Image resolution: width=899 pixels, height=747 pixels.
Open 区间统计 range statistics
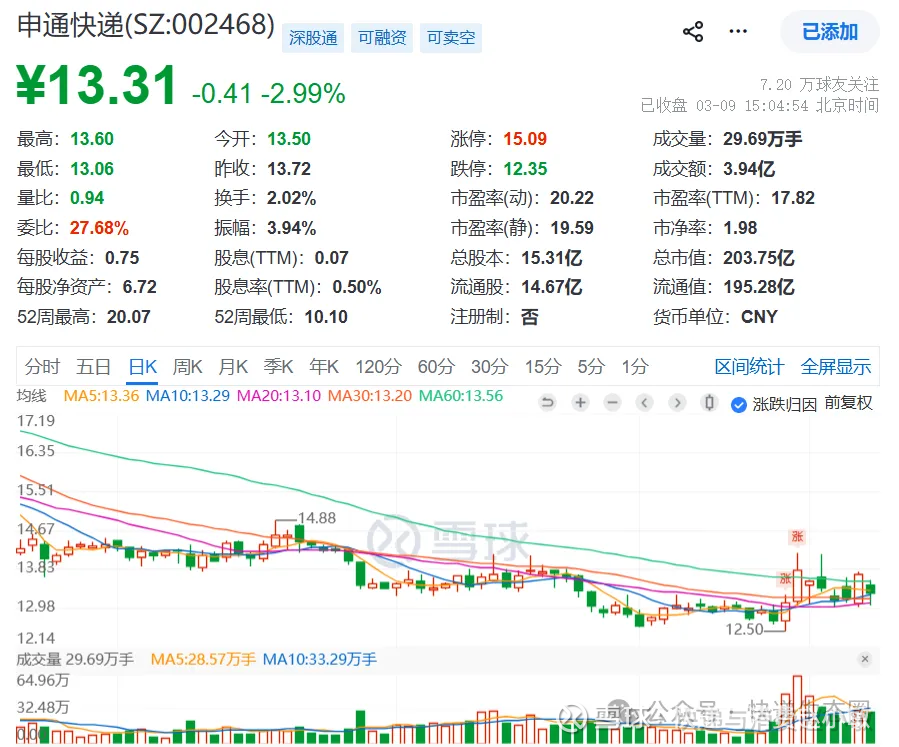coord(749,366)
